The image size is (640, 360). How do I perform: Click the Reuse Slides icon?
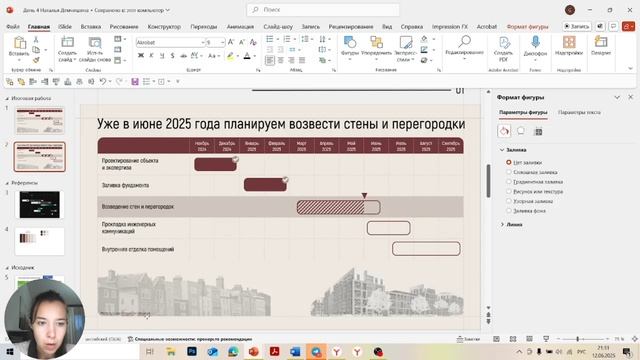[x=95, y=42]
